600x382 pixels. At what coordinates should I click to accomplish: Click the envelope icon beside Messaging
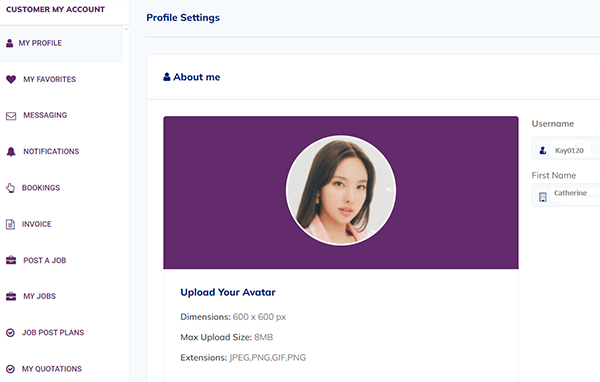point(11,116)
